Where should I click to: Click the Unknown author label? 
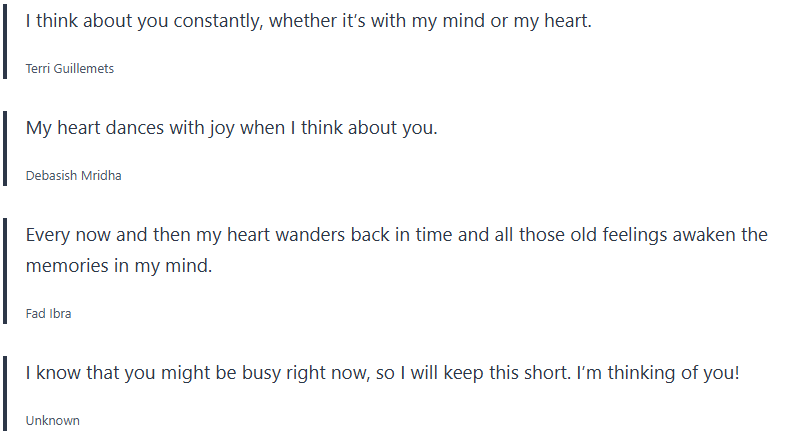(52, 421)
